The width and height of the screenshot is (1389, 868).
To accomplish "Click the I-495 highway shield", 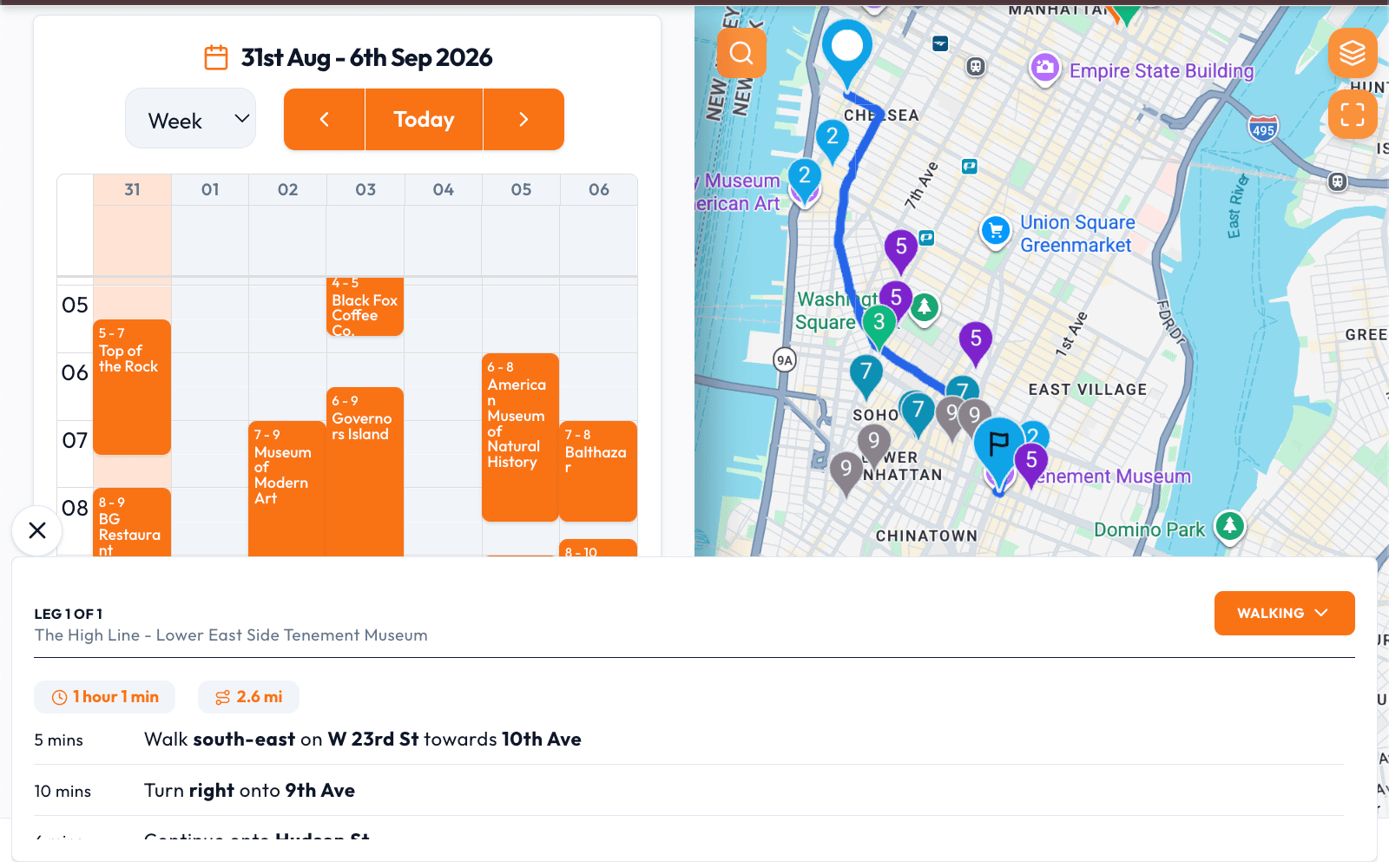I will [x=1263, y=128].
